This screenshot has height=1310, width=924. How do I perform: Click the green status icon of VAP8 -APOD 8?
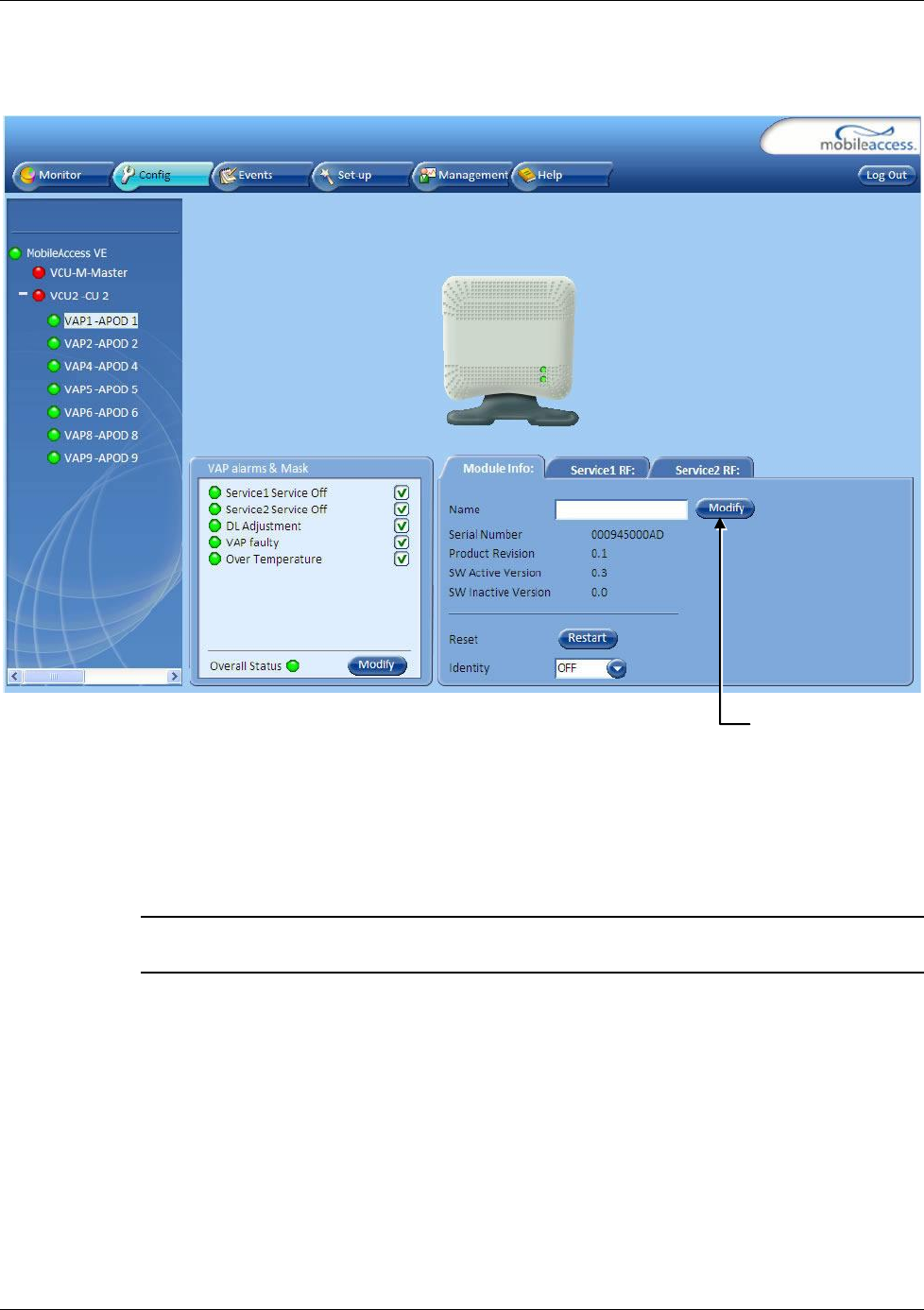[54, 435]
